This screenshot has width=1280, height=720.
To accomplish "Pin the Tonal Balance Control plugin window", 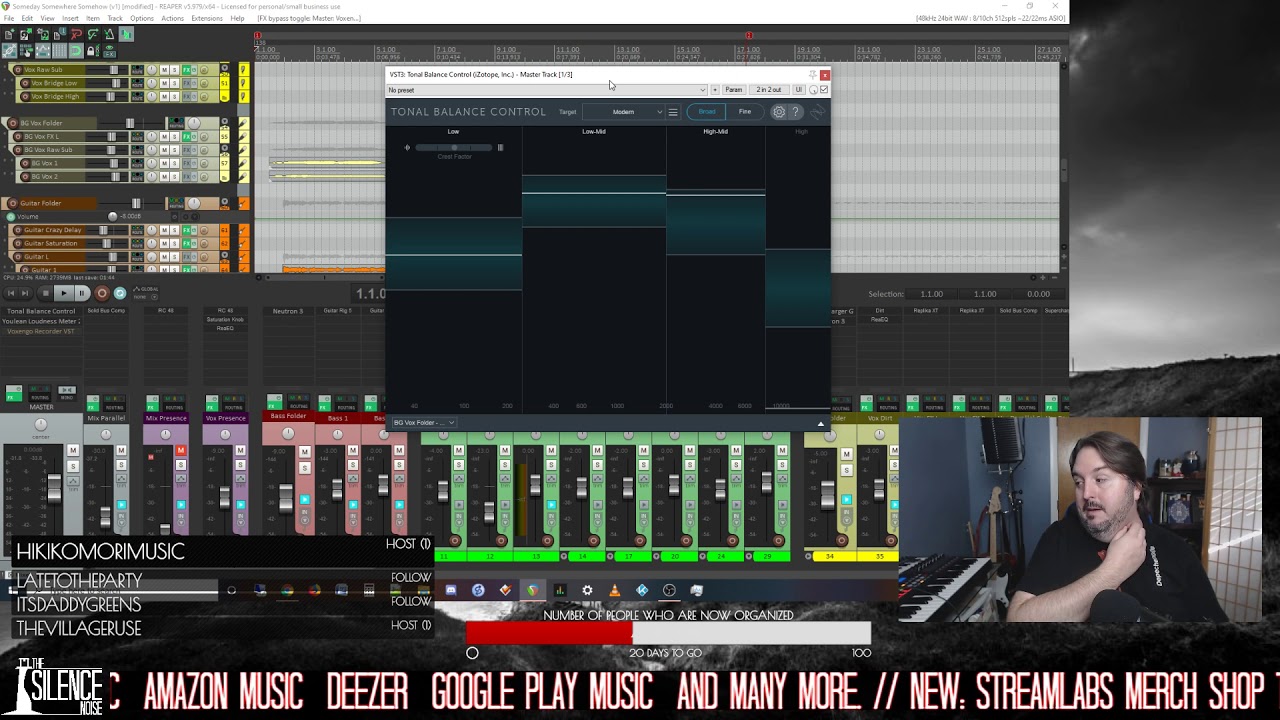I will click(813, 75).
